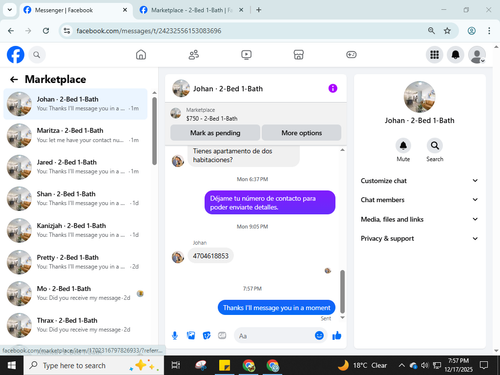Search in conversation using the Search icon
Screen dimensions: 500x375
(435, 146)
